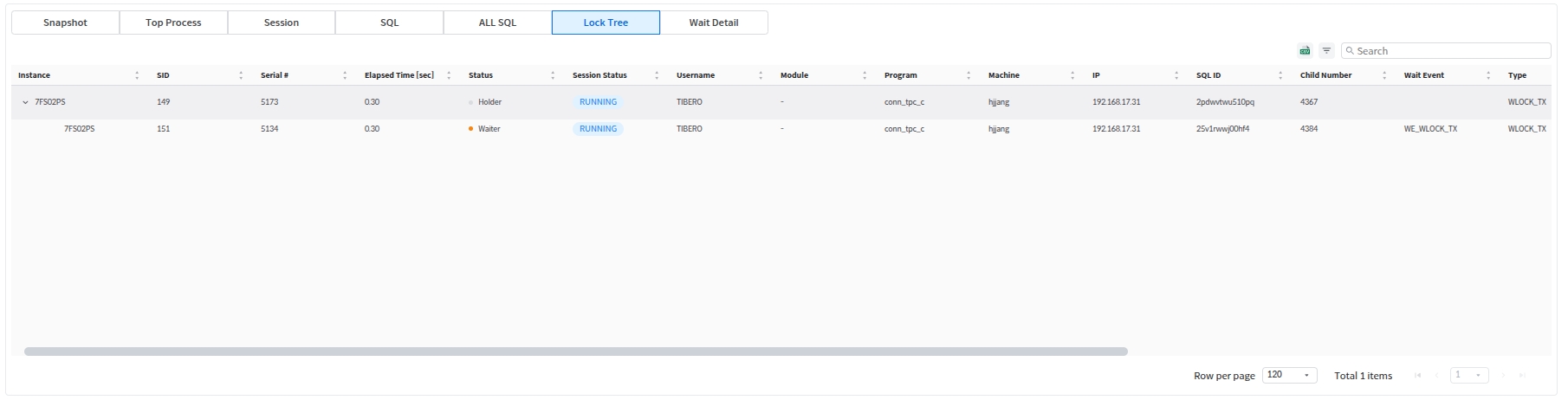Open the page number dropdown

tap(1468, 375)
